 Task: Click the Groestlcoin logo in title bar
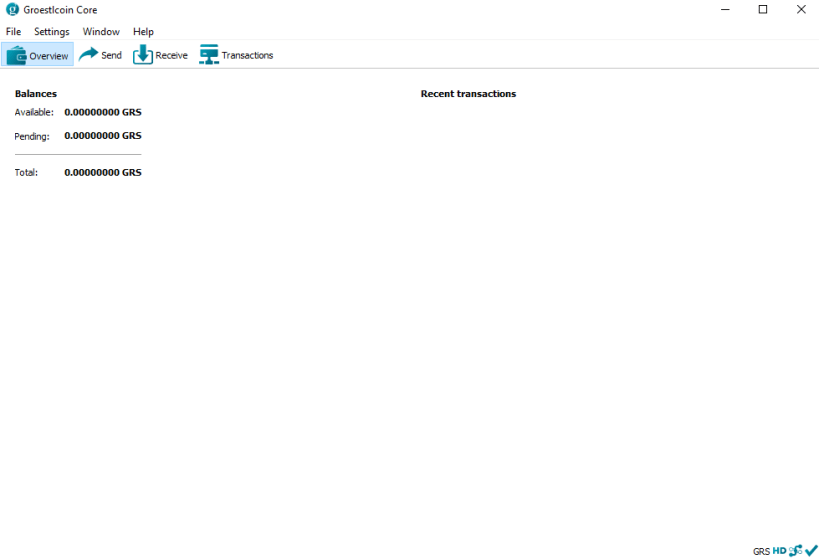pos(12,9)
